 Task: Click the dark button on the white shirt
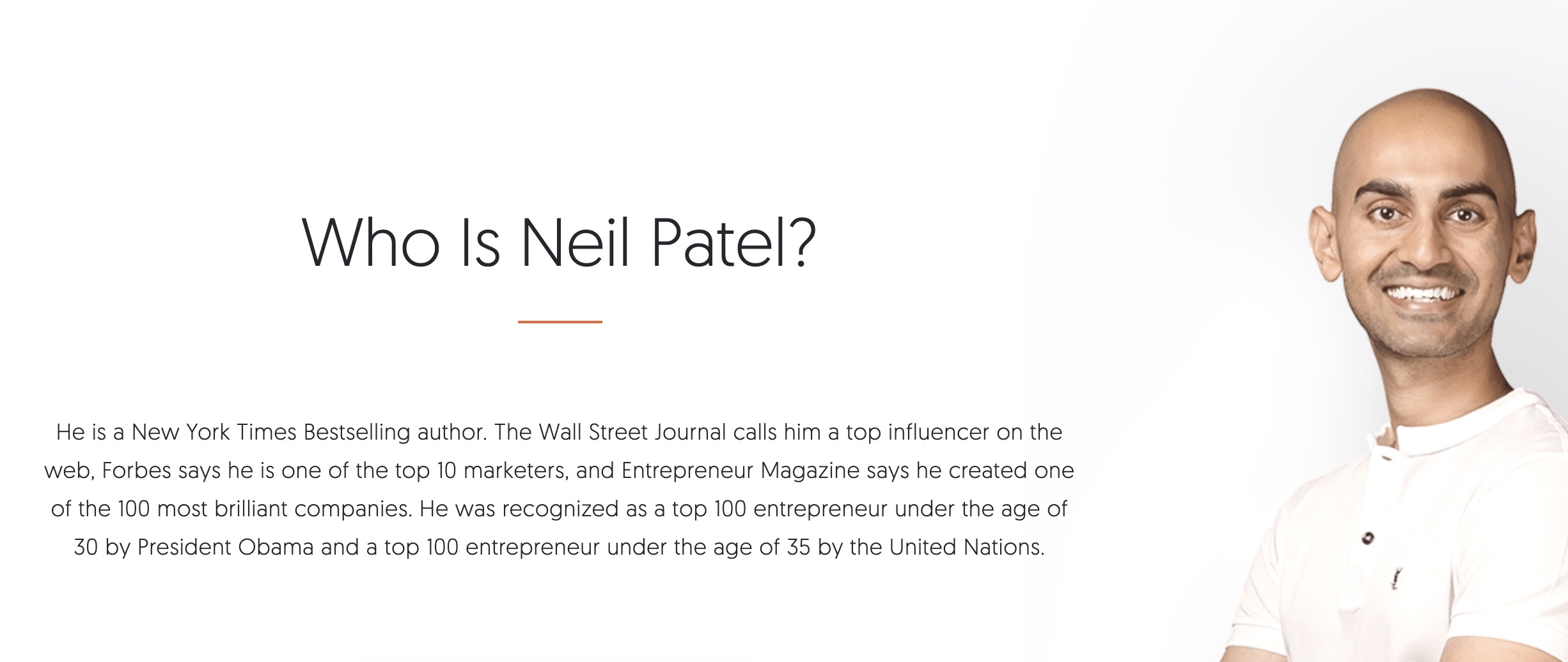(x=1367, y=538)
